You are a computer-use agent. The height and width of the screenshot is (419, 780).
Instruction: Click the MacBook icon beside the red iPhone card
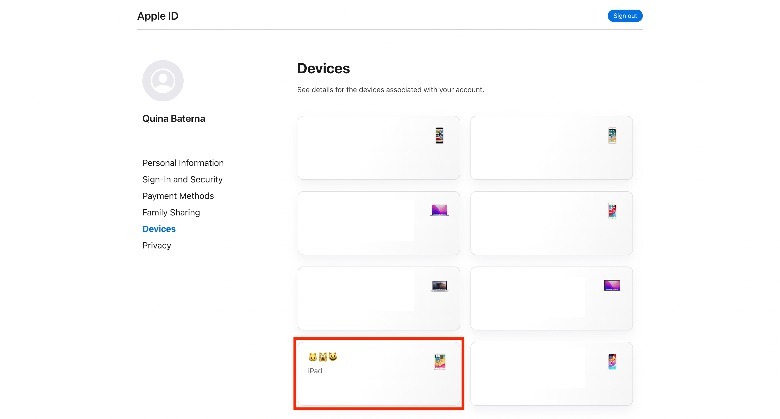tap(440, 210)
